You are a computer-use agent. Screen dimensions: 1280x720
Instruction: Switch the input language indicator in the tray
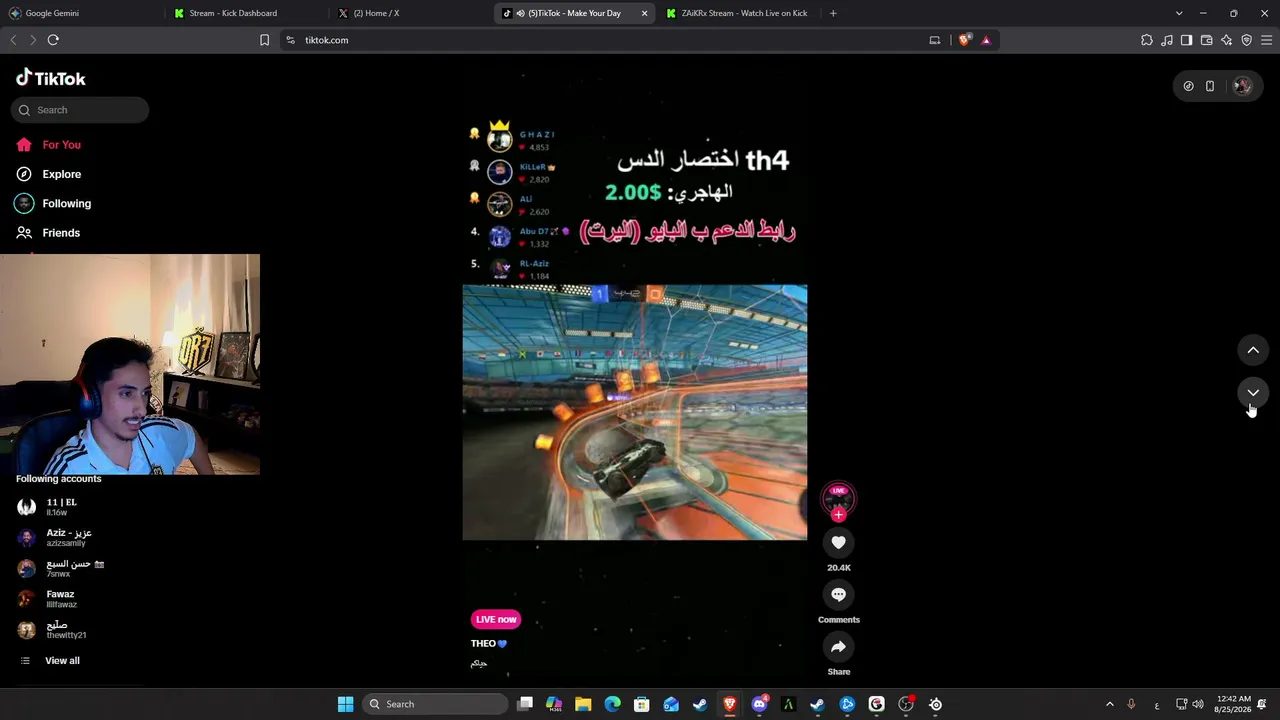[1157, 704]
